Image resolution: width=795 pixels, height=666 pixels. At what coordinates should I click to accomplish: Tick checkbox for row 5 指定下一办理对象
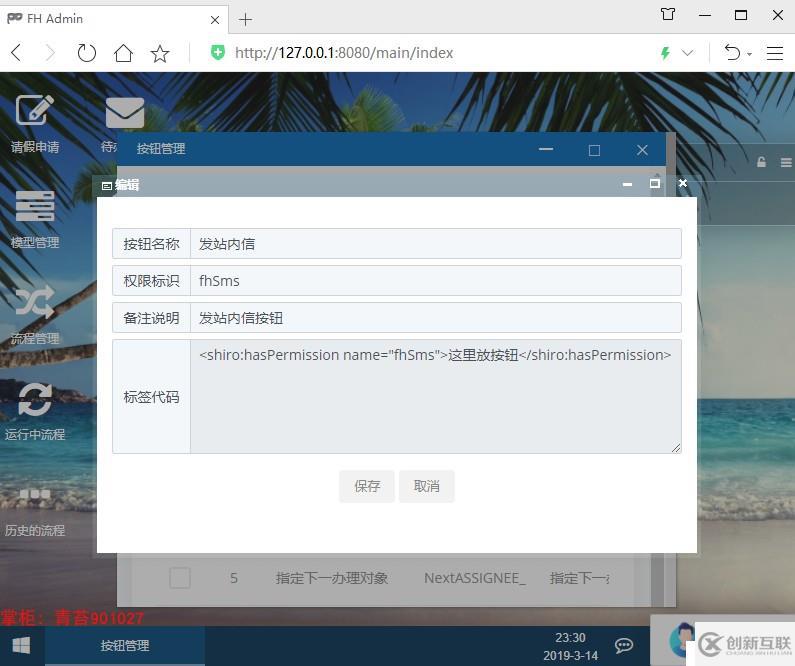tap(179, 578)
